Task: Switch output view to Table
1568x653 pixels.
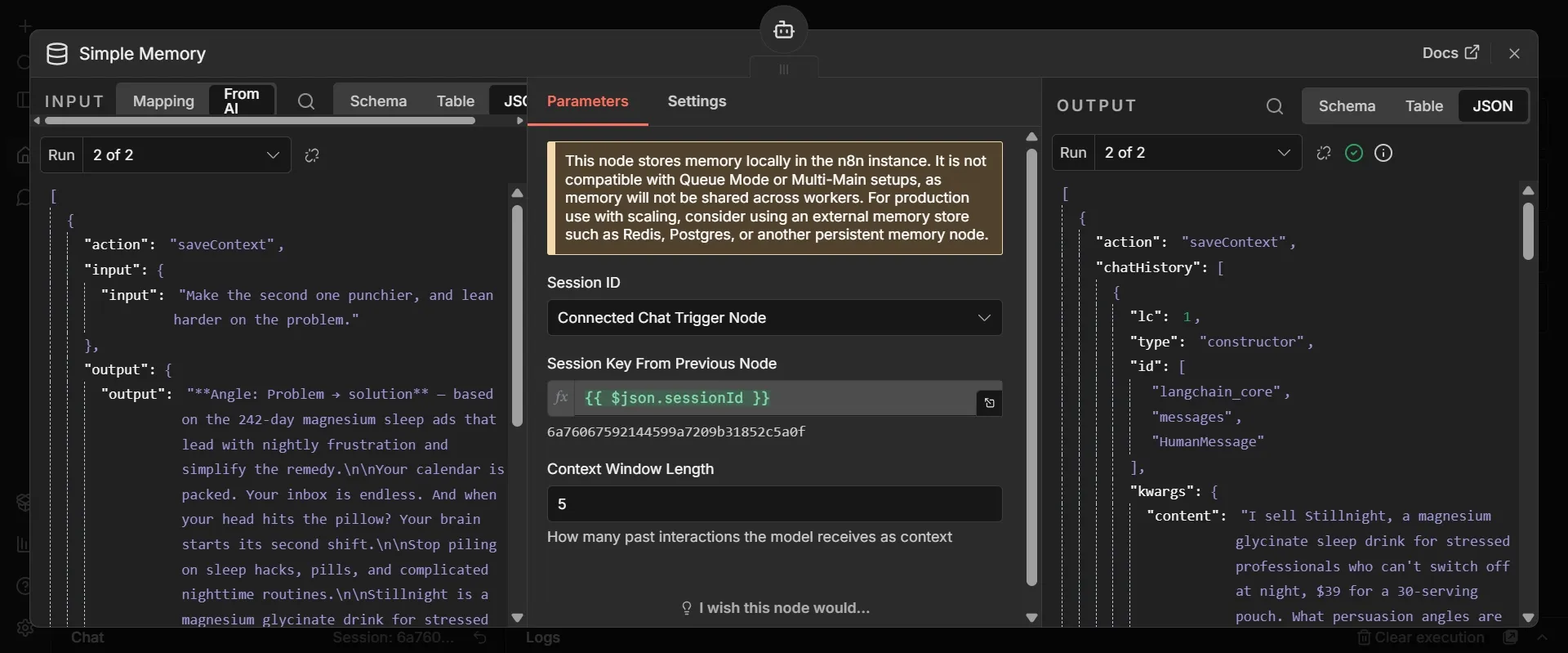Action: tap(1423, 106)
